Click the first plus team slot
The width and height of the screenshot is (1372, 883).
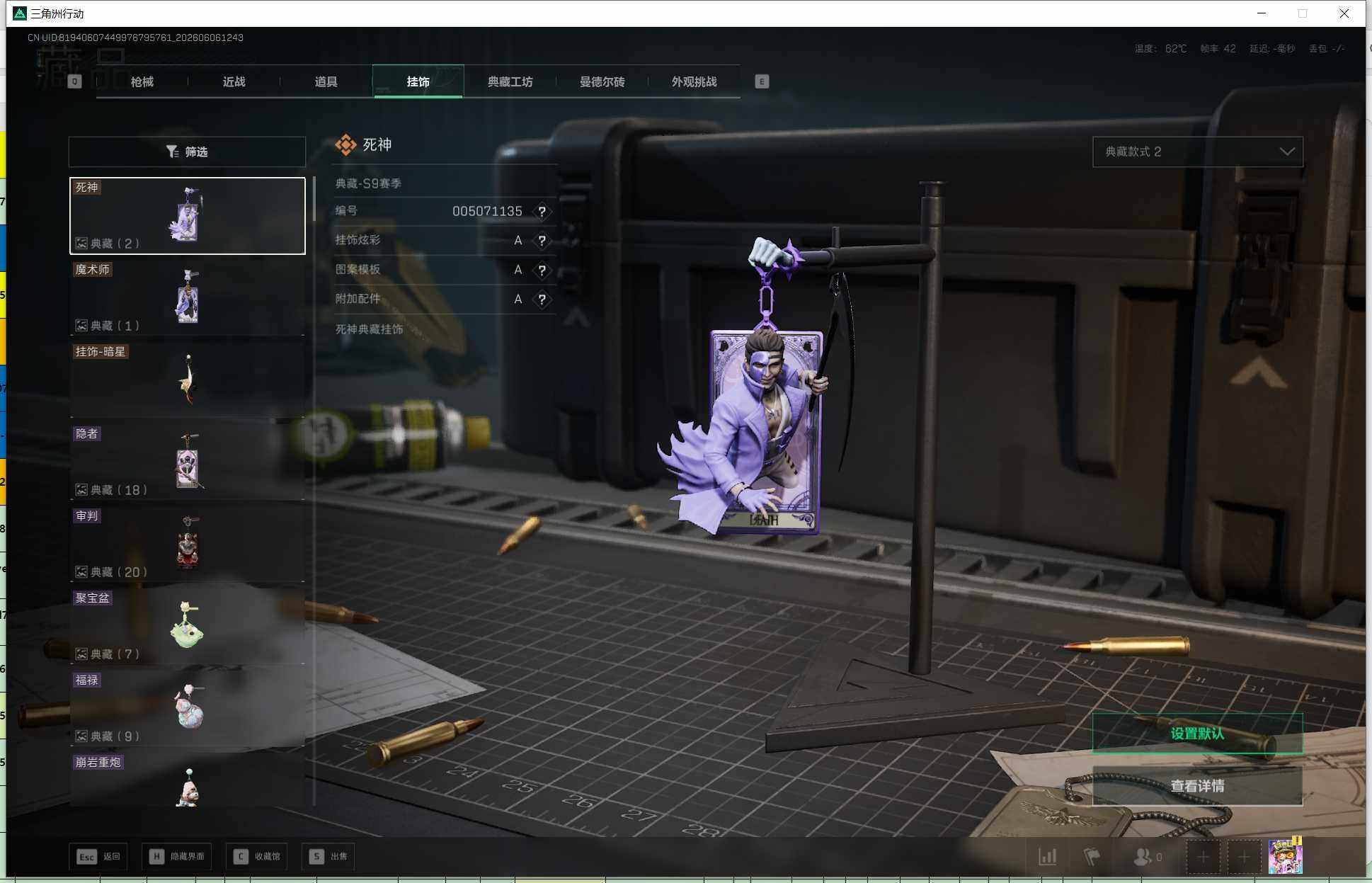[x=1203, y=857]
